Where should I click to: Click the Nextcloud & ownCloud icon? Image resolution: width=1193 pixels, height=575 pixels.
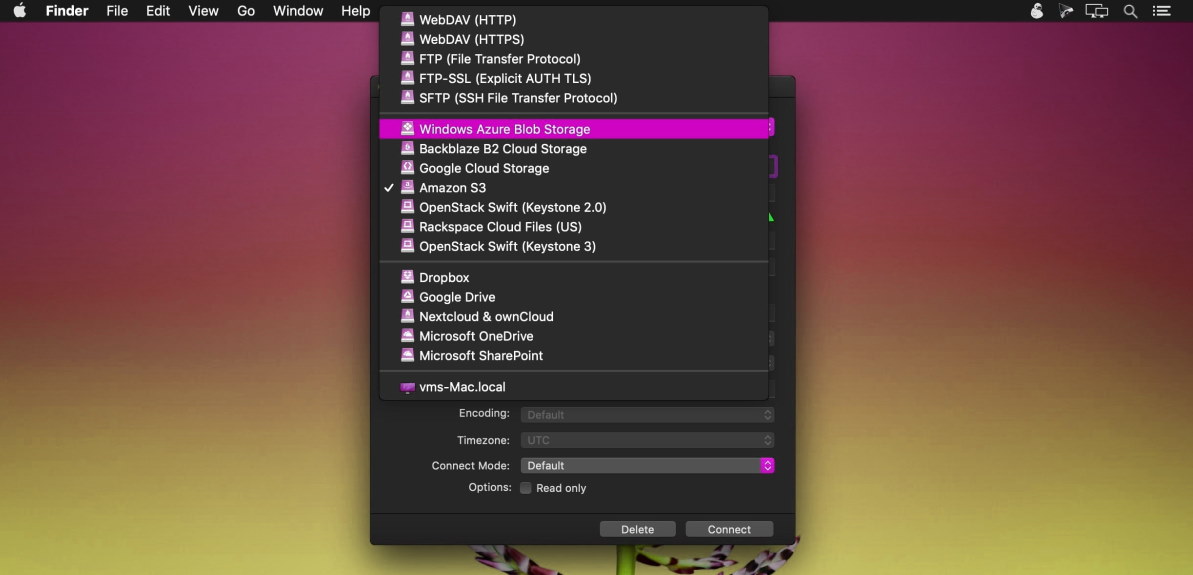pos(407,316)
